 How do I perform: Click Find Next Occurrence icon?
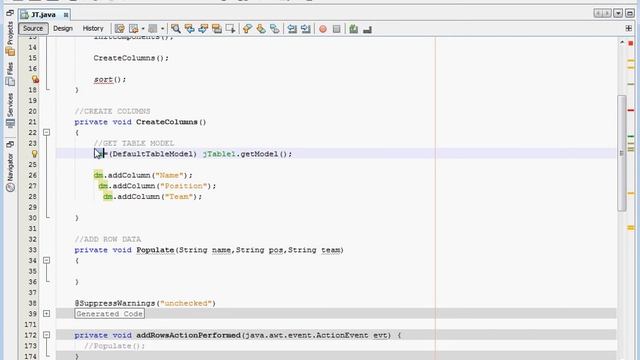pyautogui.click(x=203, y=29)
